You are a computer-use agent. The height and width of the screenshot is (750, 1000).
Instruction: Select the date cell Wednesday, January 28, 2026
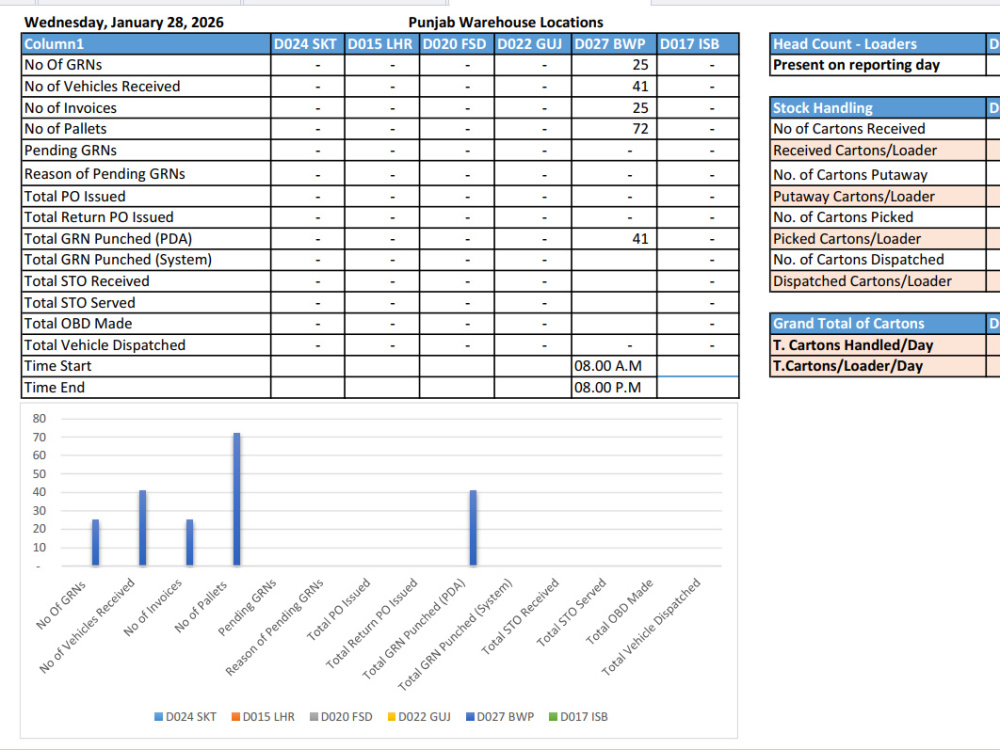click(124, 22)
